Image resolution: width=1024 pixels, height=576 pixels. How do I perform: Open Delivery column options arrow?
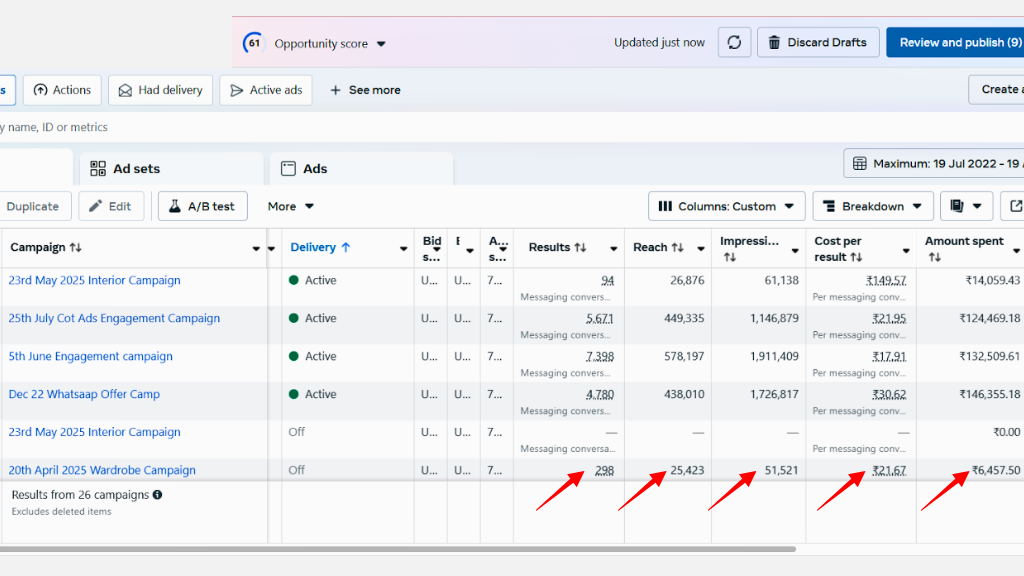[x=403, y=248]
